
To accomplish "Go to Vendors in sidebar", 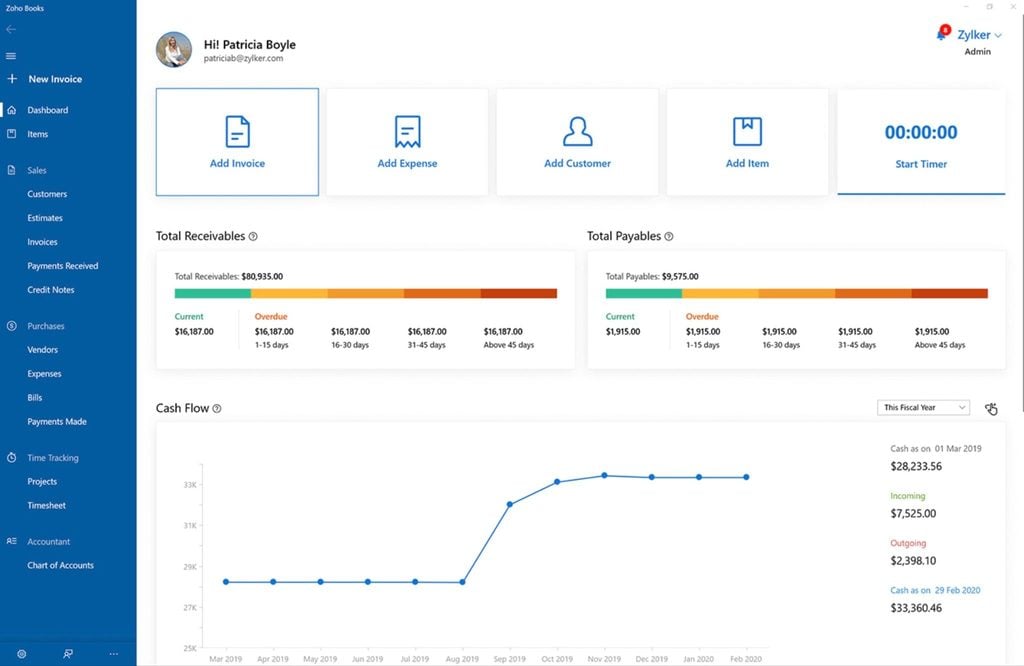I will [x=42, y=350].
